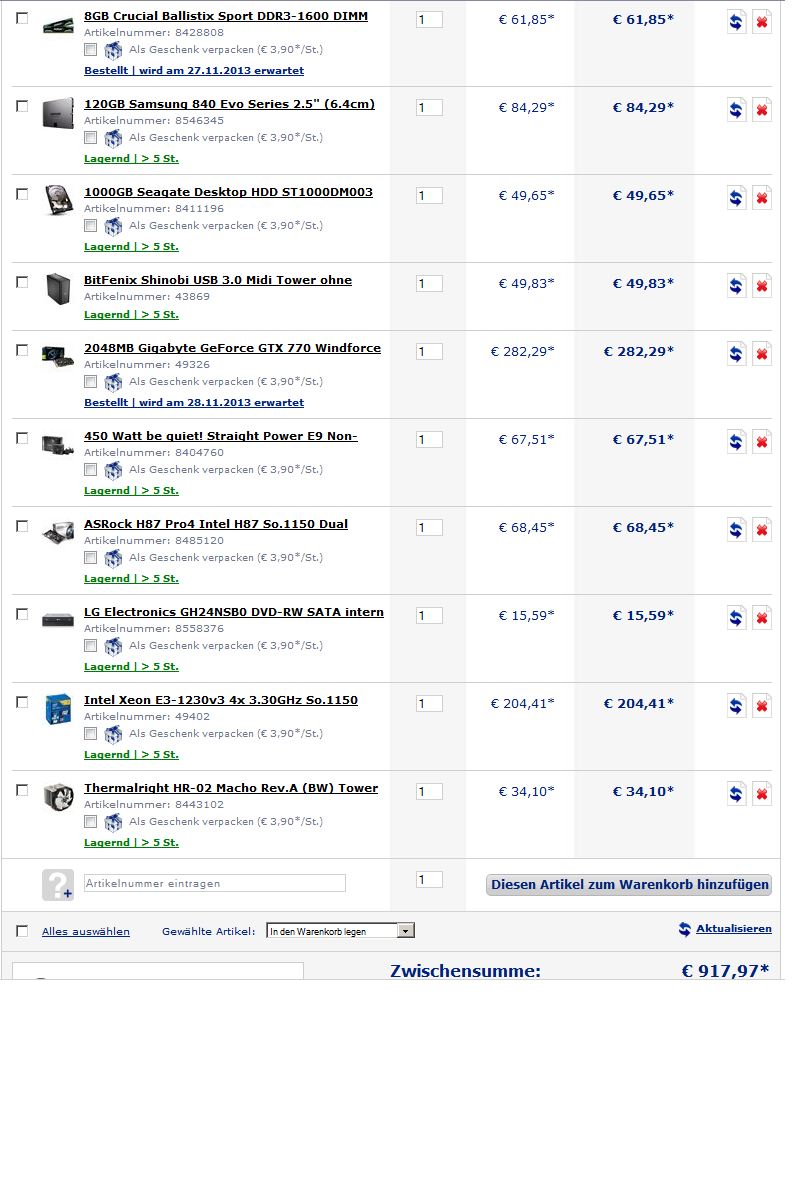
Task: Click the BitFenix Shinobi case thumbnail
Action: pyautogui.click(x=58, y=289)
